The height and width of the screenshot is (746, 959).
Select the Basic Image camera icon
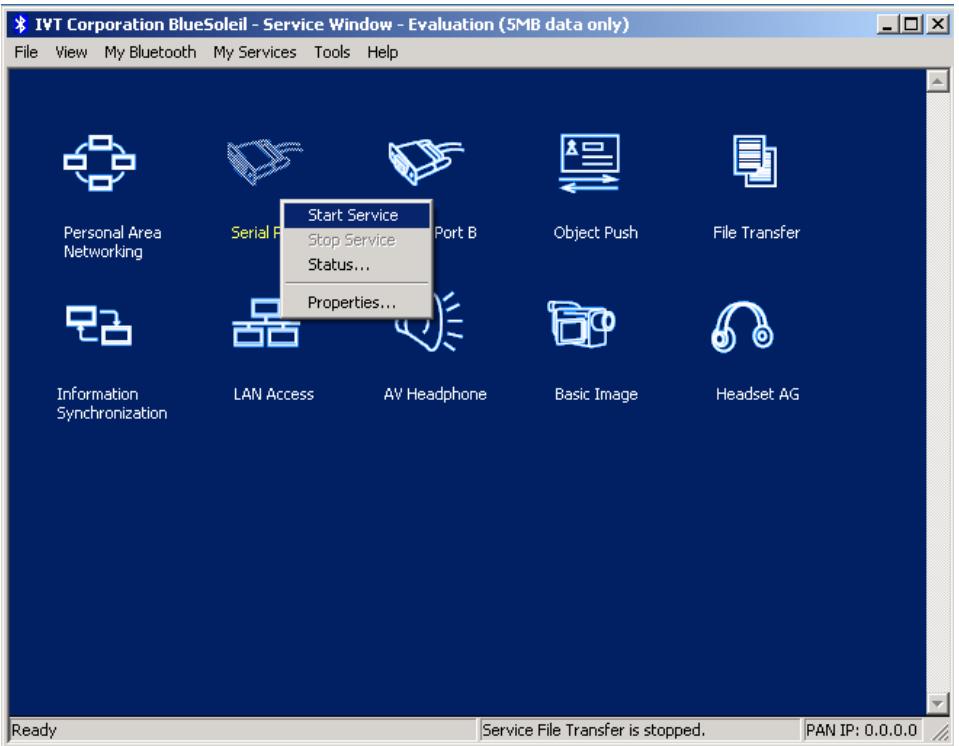click(581, 324)
